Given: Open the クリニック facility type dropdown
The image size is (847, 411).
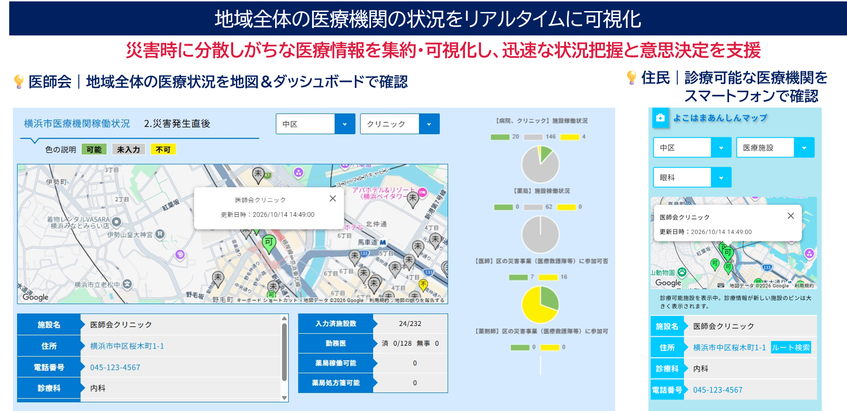Looking at the screenshot, I should pyautogui.click(x=400, y=124).
